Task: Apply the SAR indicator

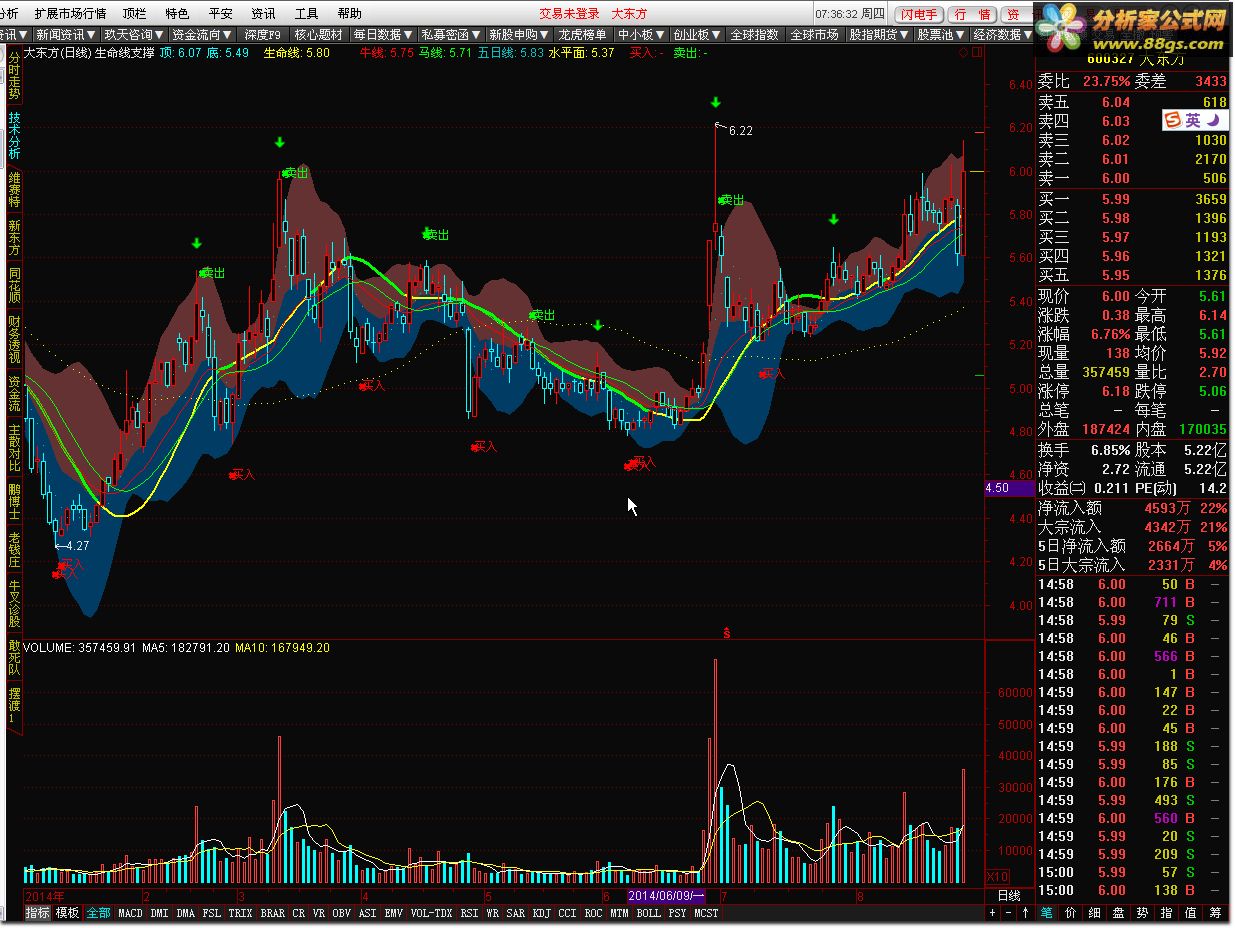Action: [515, 913]
